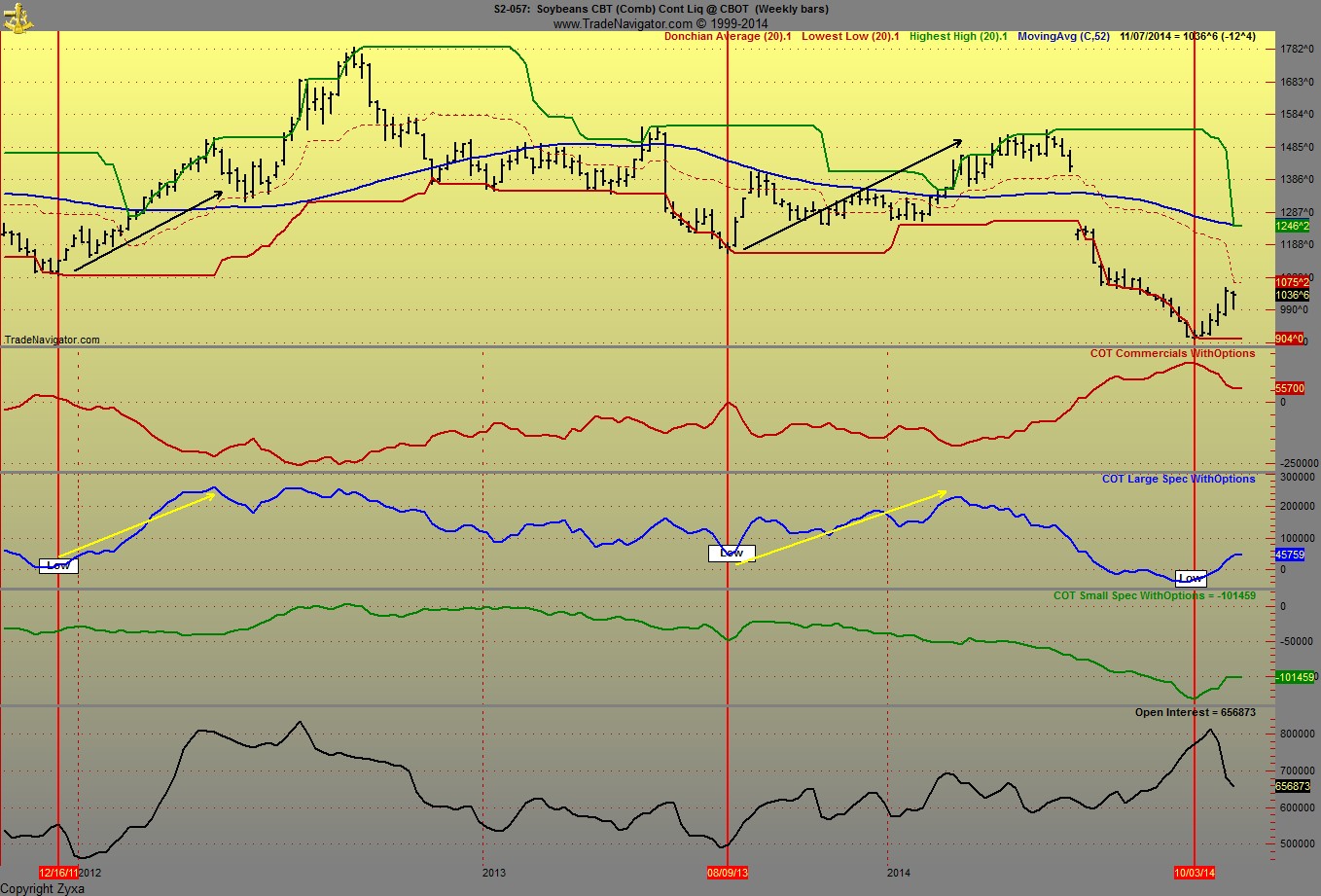Click the Low text box at the 08/09/13 line
Screen dimensions: 1321x896
click(x=732, y=553)
